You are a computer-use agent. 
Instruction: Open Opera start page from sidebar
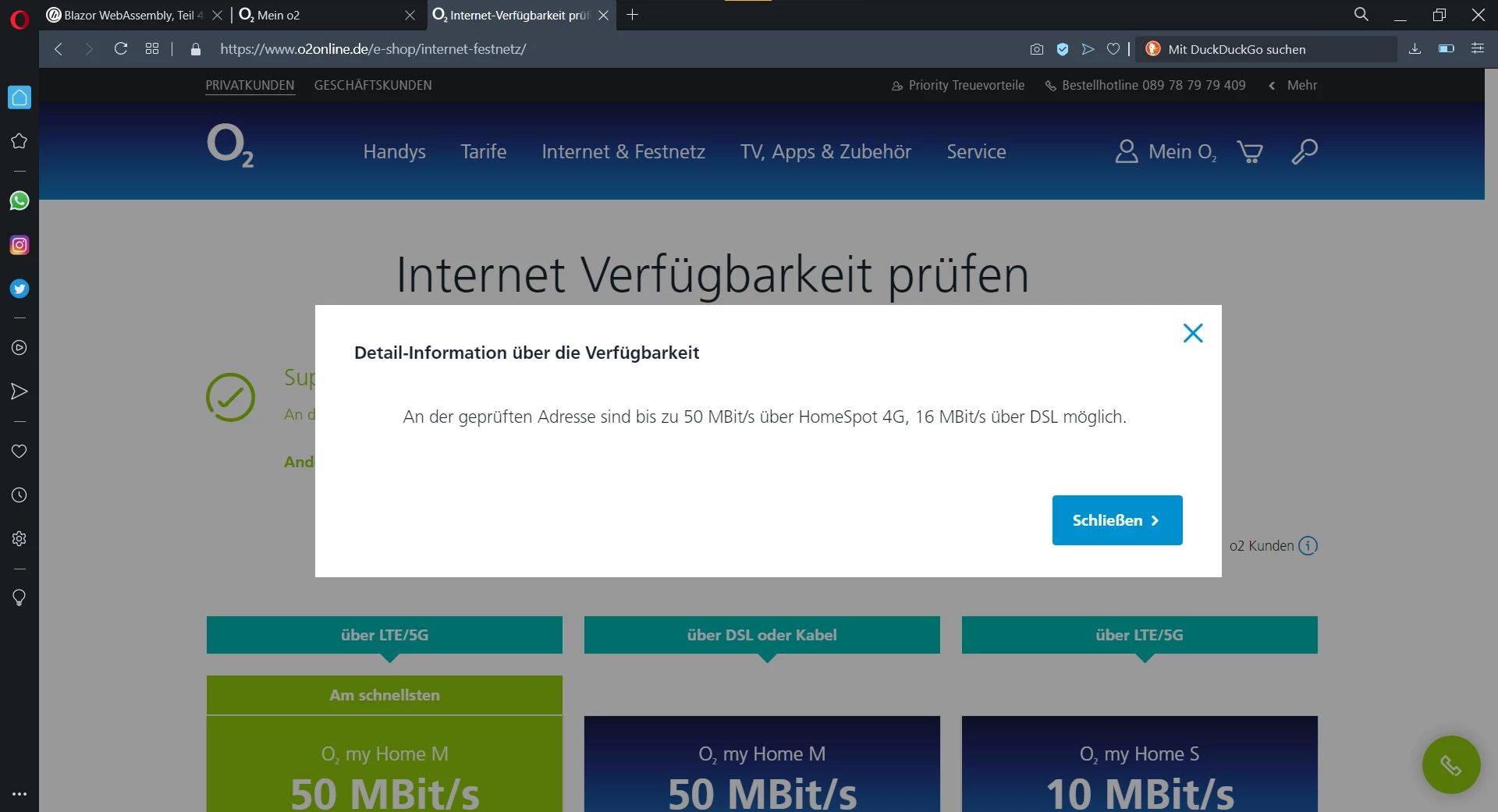(x=20, y=98)
